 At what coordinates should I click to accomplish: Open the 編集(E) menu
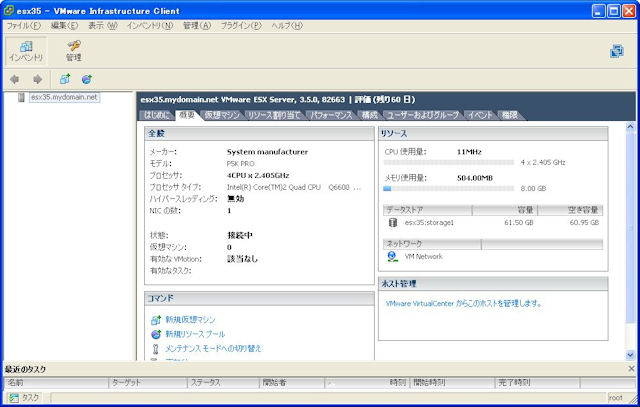pos(64,25)
